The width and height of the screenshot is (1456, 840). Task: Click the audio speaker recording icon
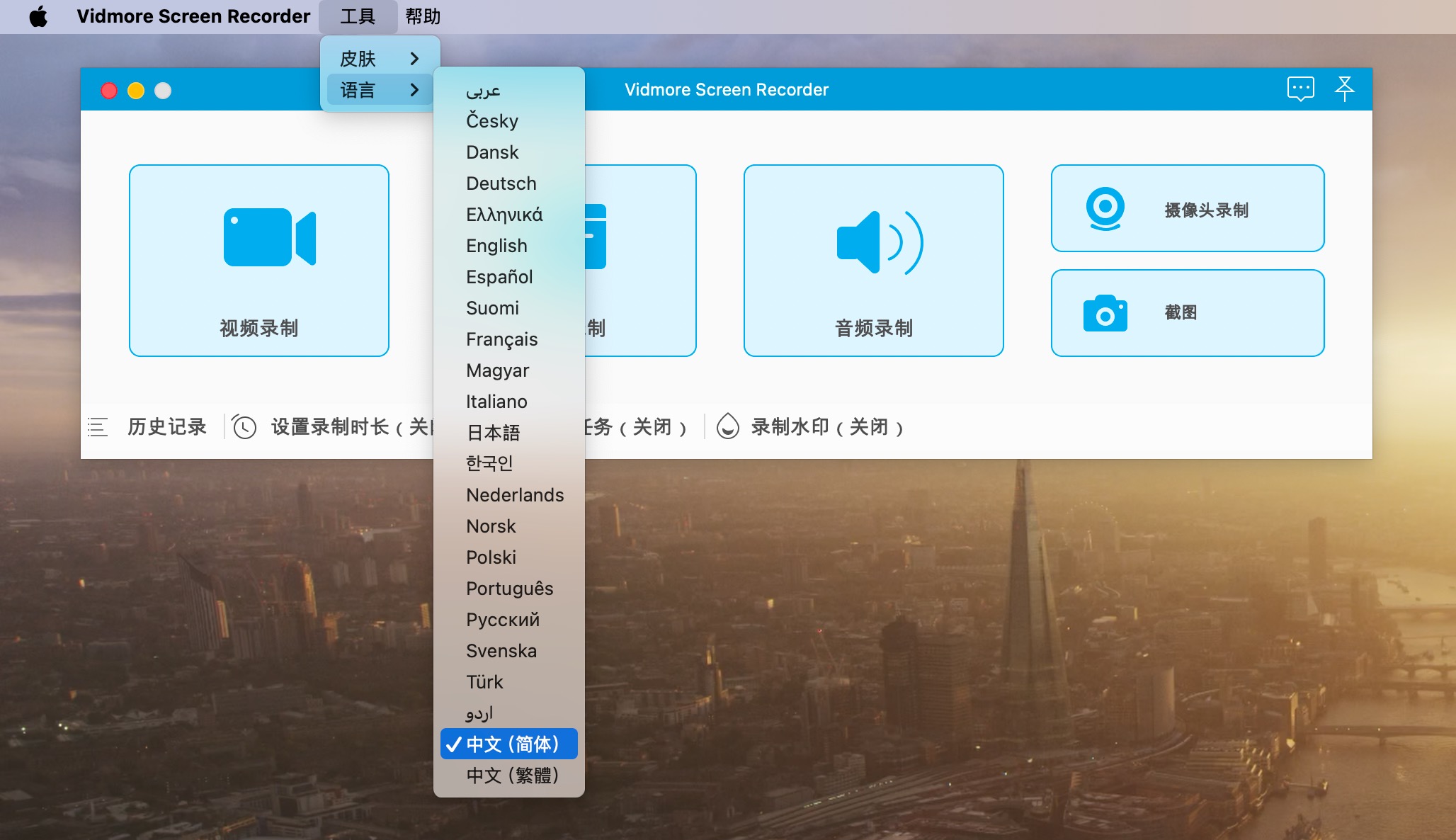(x=879, y=243)
